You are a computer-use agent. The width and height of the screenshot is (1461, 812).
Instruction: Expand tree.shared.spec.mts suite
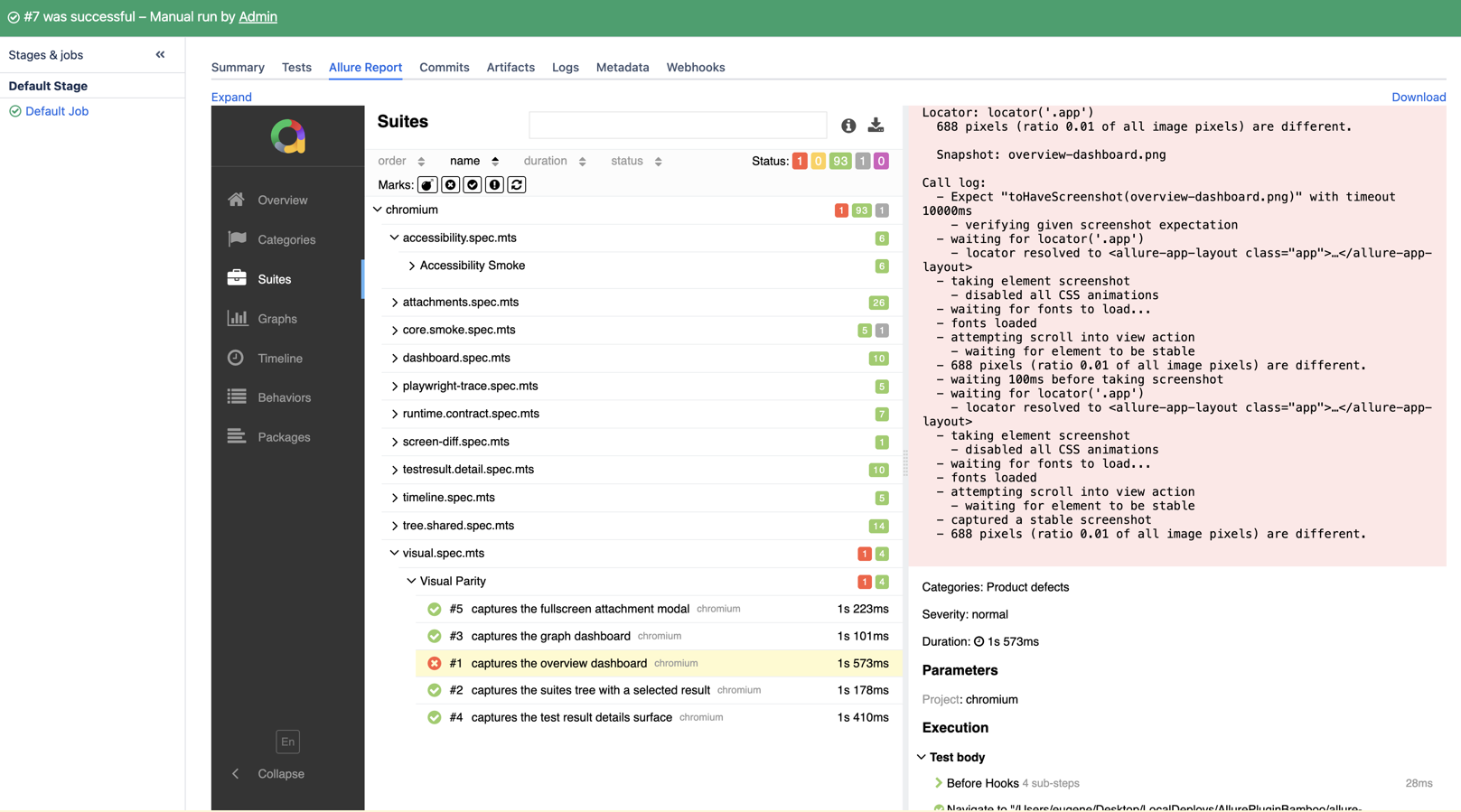(395, 526)
